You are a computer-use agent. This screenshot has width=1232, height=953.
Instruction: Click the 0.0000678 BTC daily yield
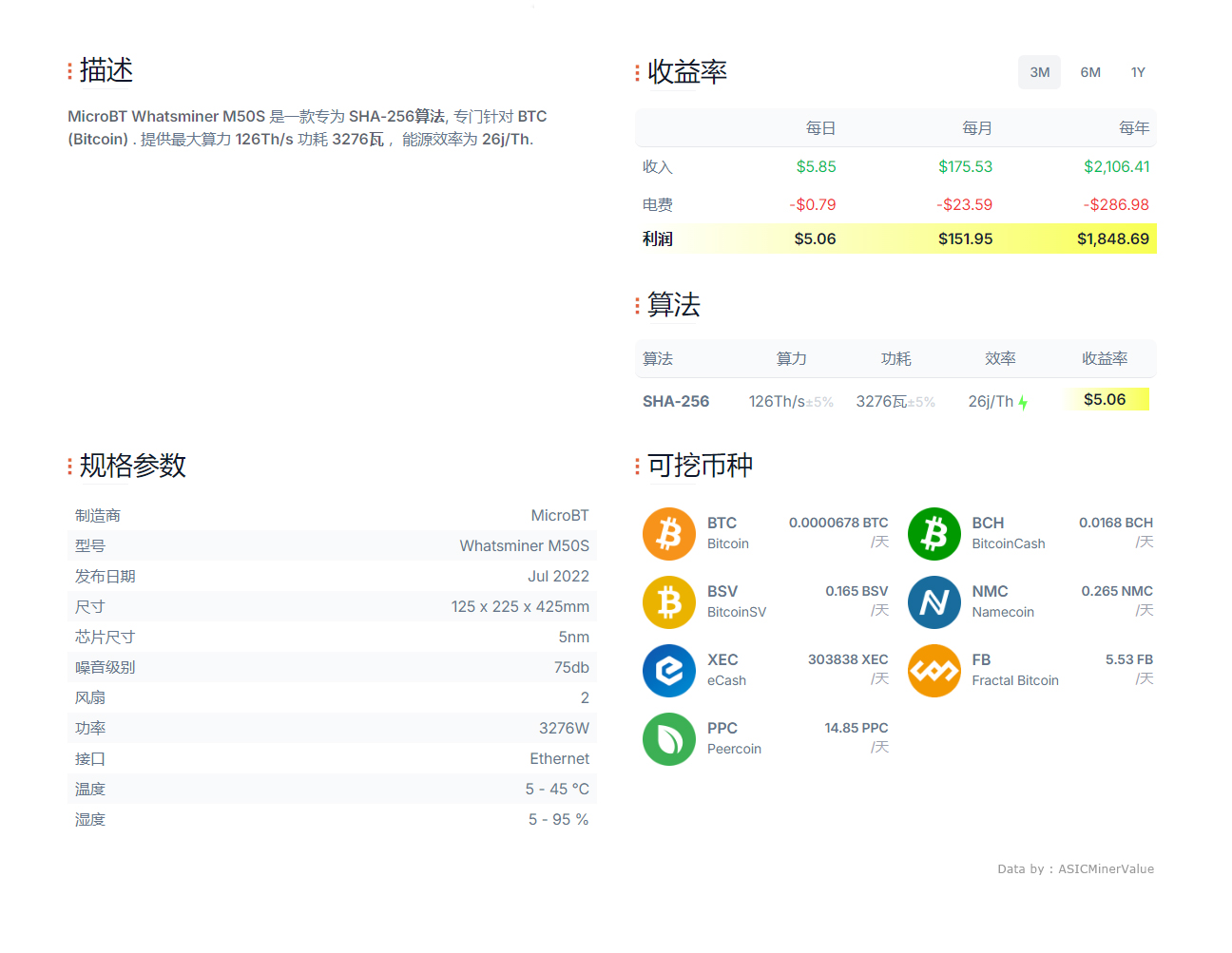coord(838,523)
